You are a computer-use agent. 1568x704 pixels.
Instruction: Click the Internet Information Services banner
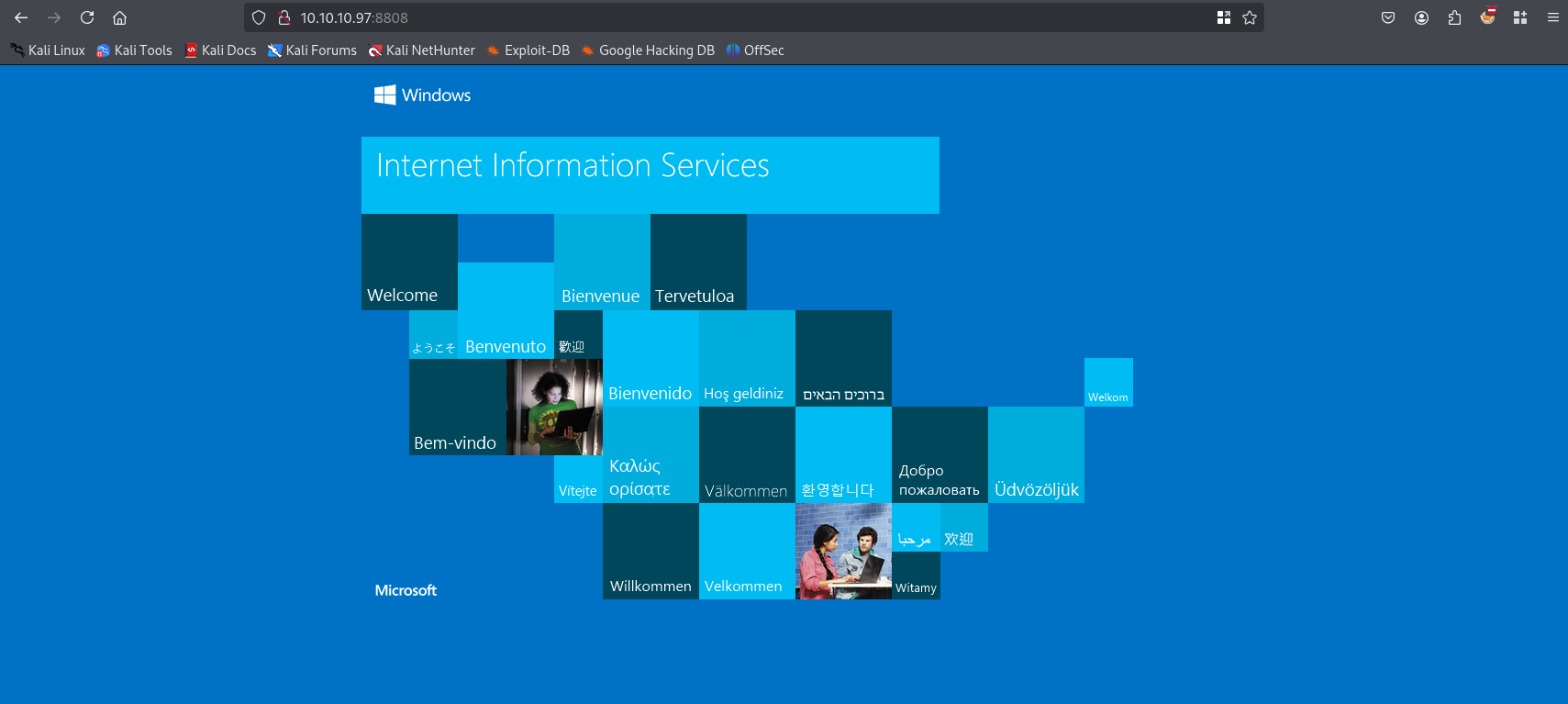[x=651, y=175]
